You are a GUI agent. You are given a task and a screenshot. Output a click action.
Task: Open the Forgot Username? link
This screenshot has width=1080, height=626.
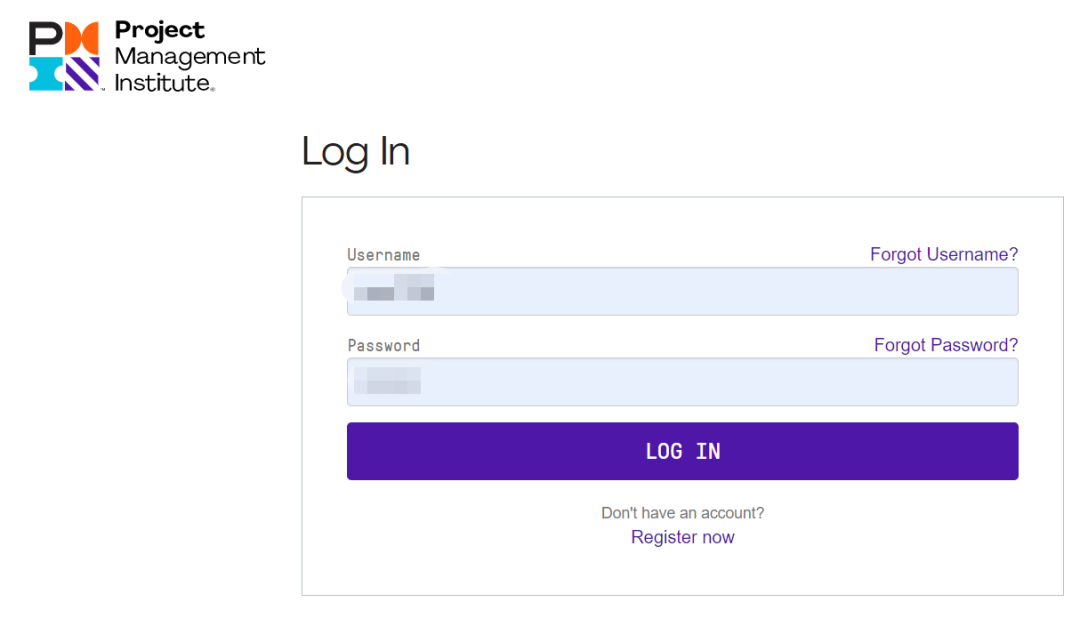(x=944, y=254)
